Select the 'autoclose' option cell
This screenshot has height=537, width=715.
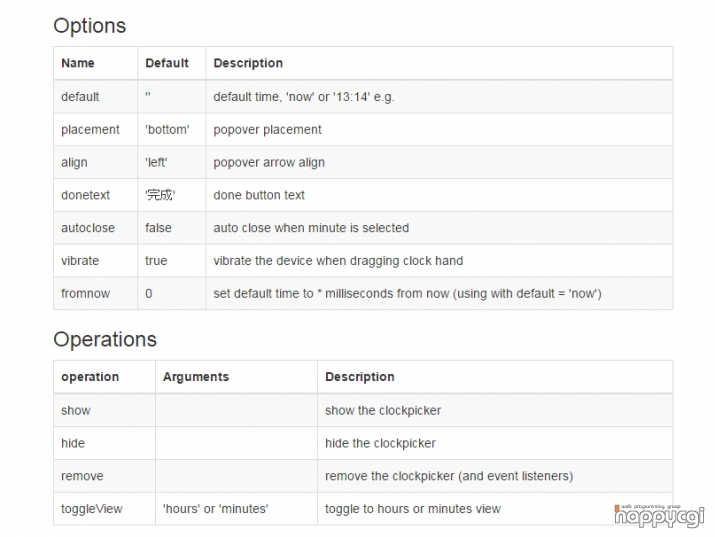[x=95, y=228]
